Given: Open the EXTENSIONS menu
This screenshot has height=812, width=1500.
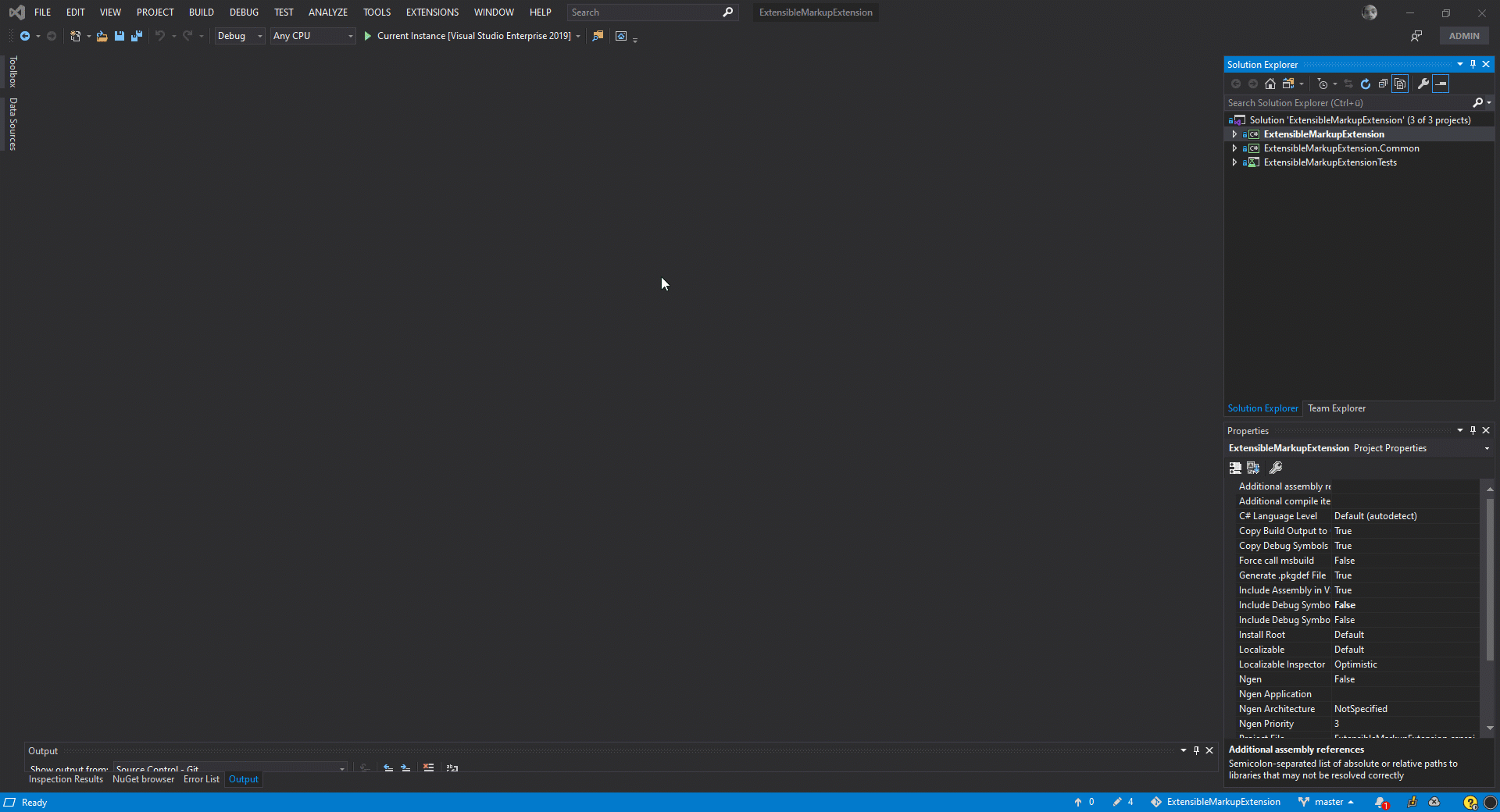Looking at the screenshot, I should 432,12.
